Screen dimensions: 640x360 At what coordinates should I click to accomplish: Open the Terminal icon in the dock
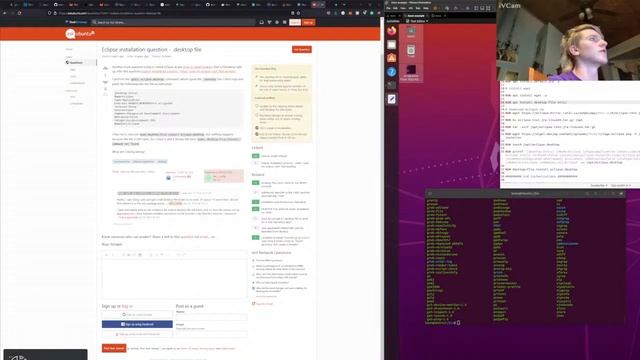[391, 85]
